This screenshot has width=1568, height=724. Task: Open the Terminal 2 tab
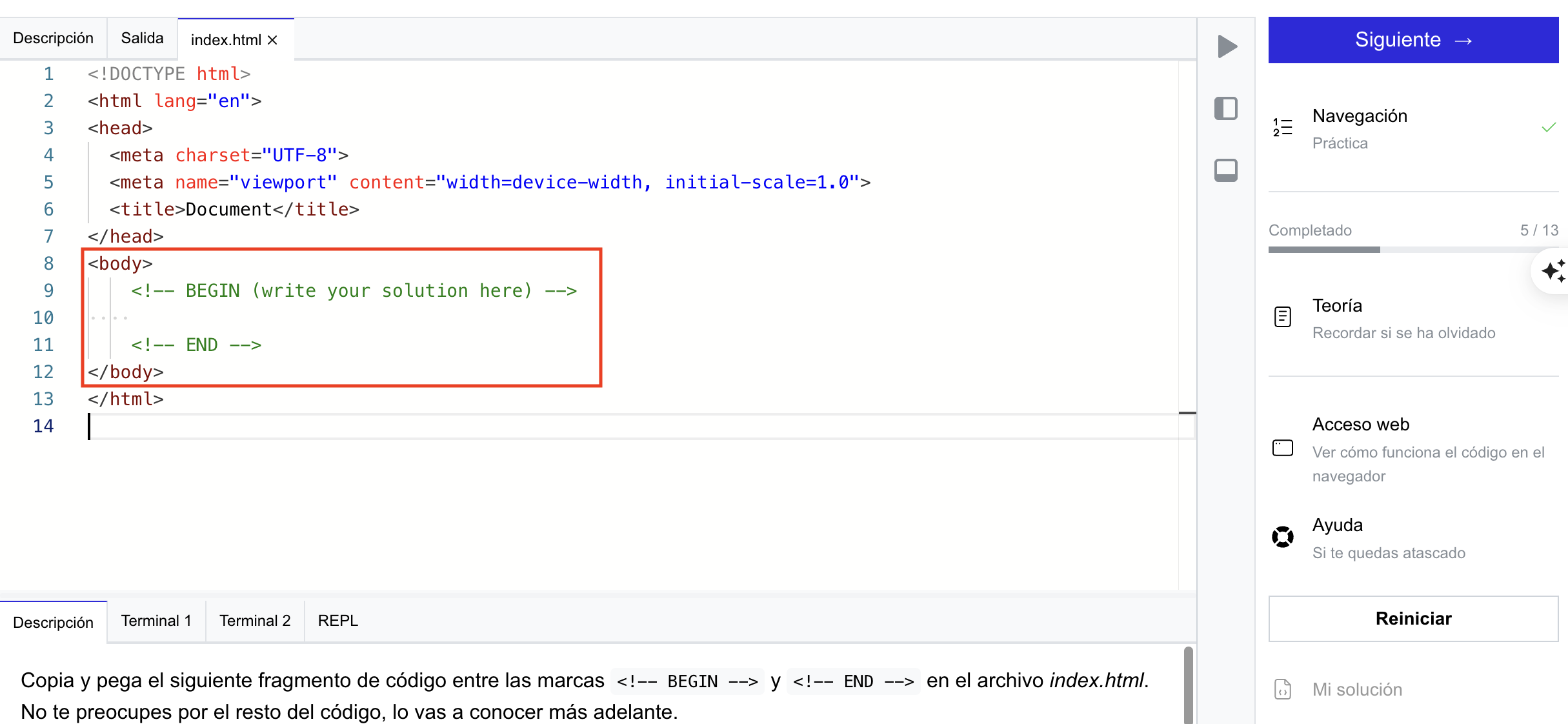255,621
